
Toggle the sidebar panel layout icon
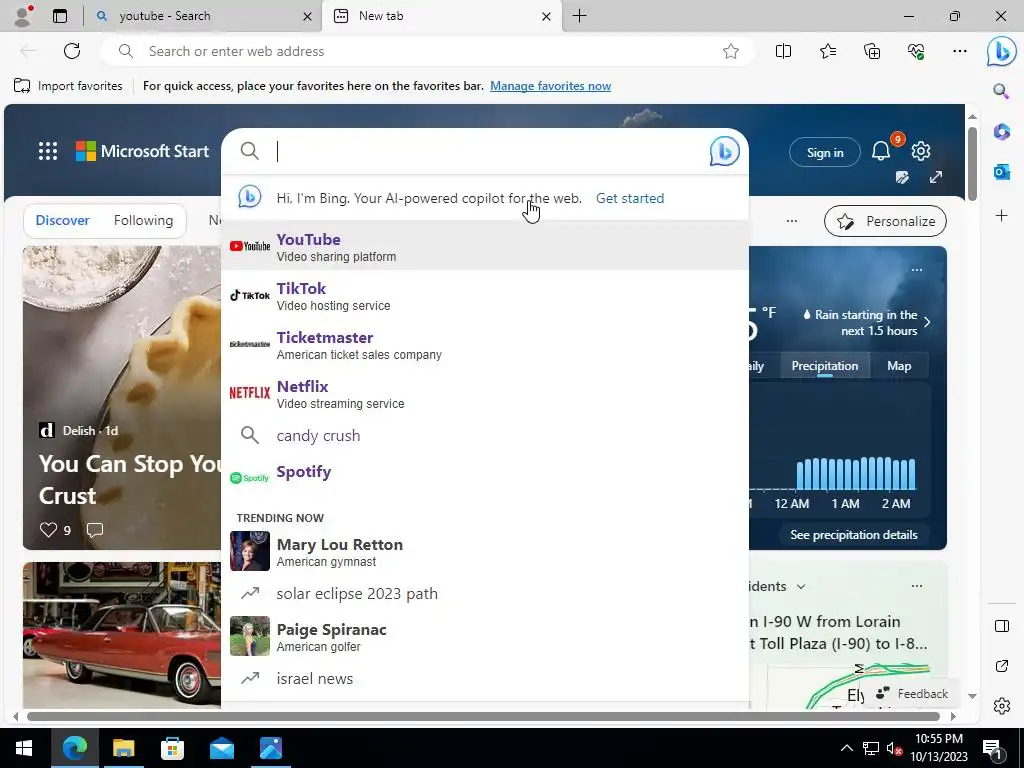click(x=1002, y=626)
